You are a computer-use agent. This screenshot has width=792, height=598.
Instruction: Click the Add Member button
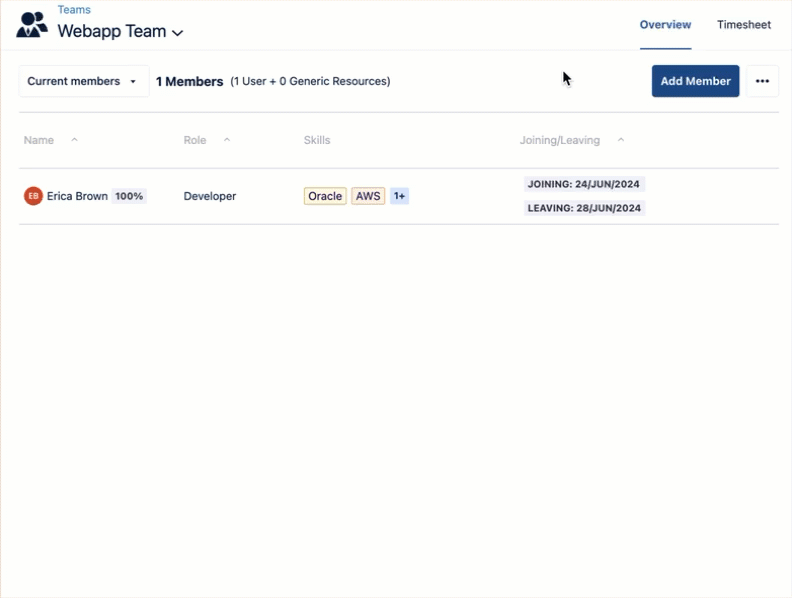(x=695, y=81)
